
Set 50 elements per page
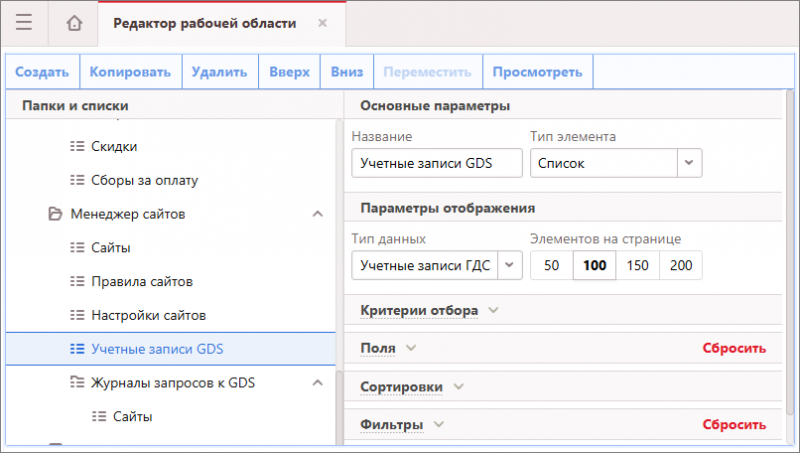coord(551,265)
